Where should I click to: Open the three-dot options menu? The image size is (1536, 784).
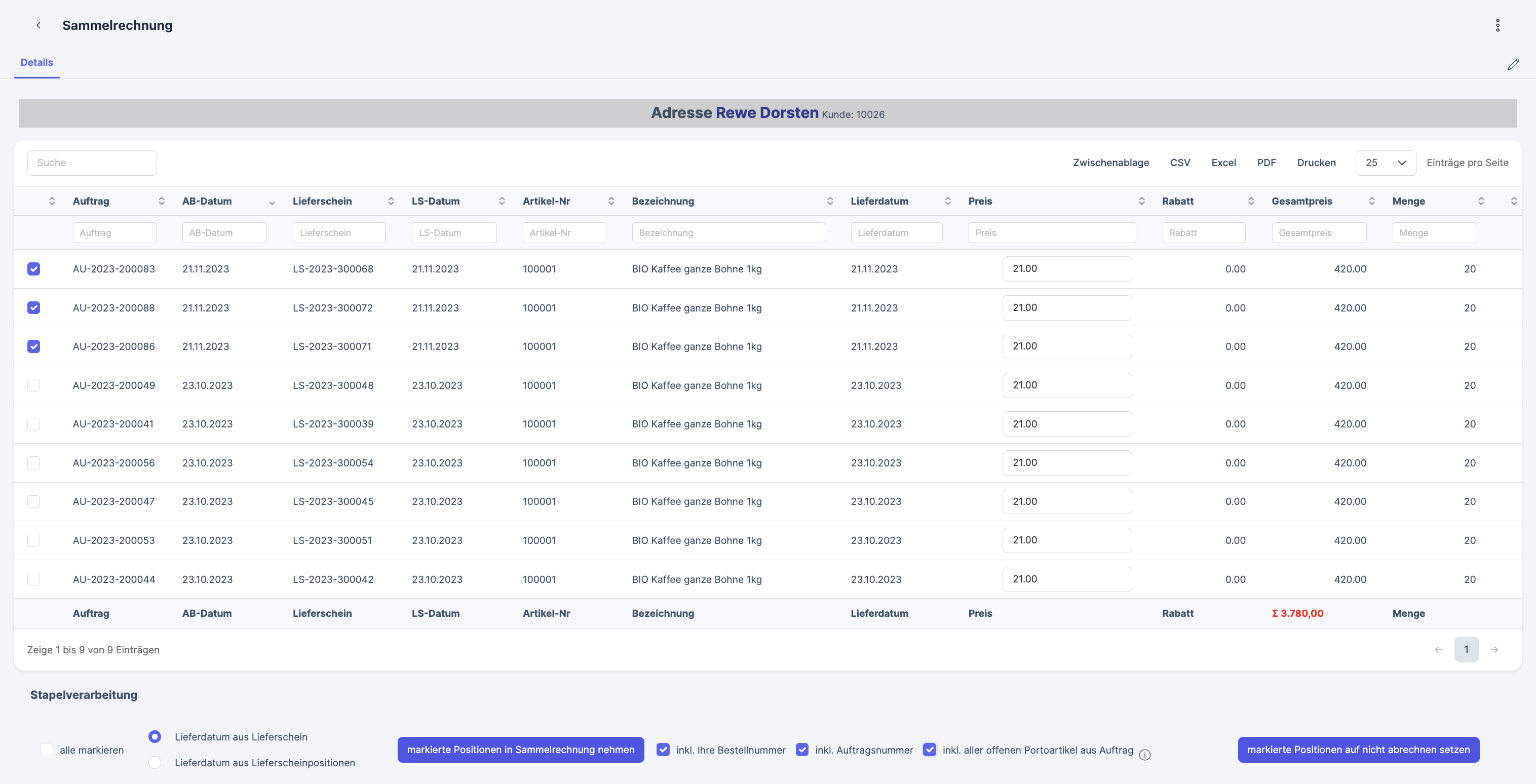click(x=1497, y=25)
